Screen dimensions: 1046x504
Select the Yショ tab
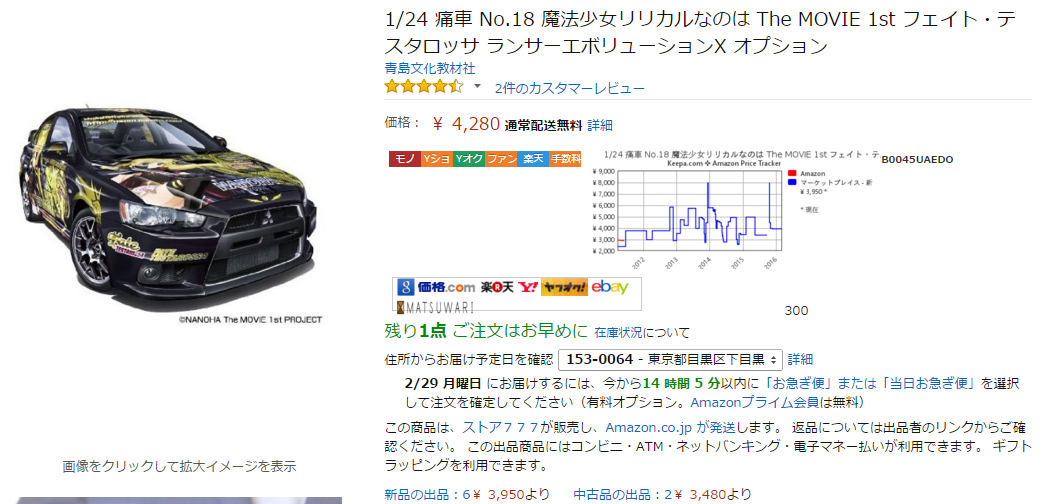pos(436,159)
